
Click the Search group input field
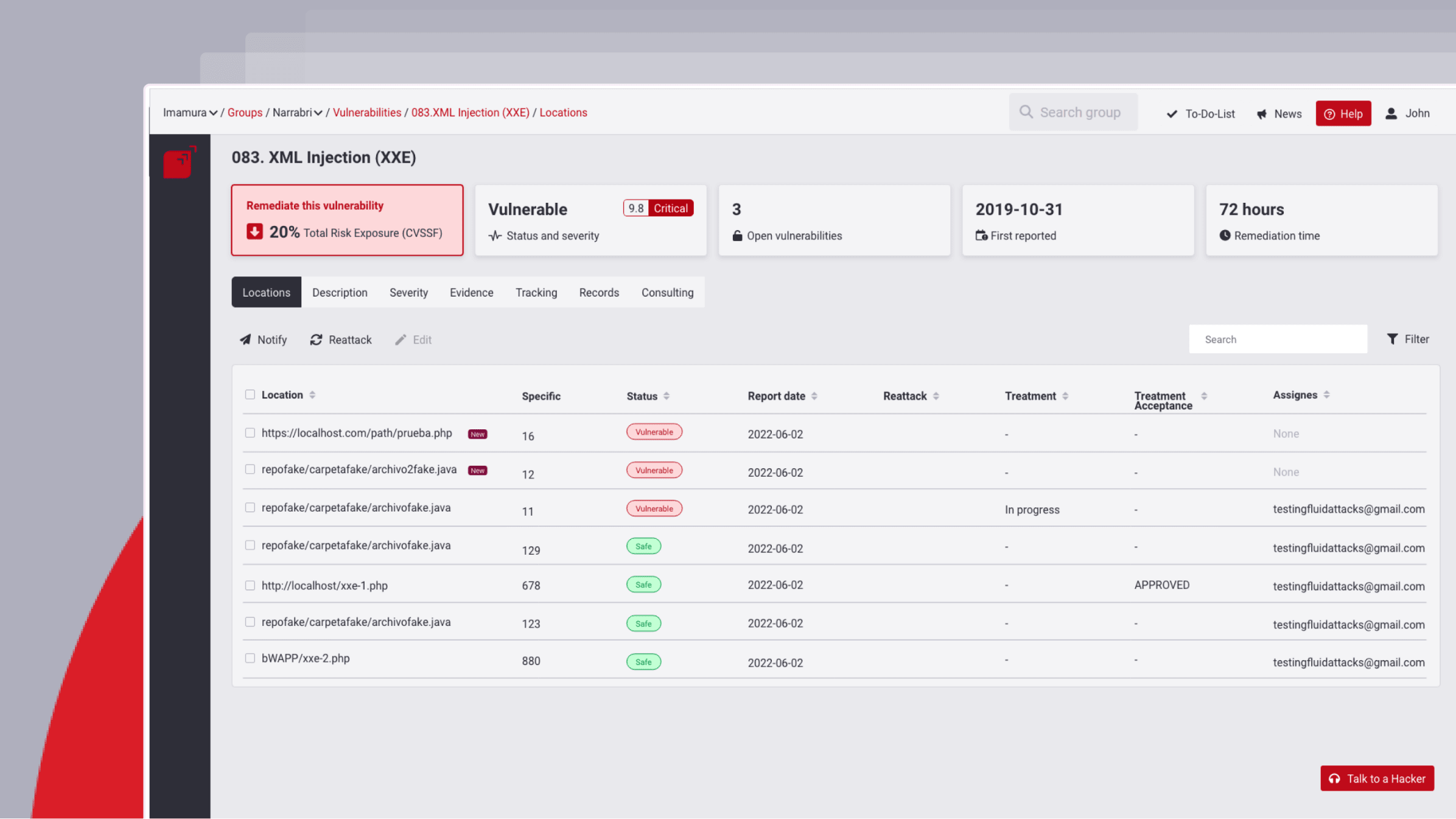pyautogui.click(x=1073, y=112)
